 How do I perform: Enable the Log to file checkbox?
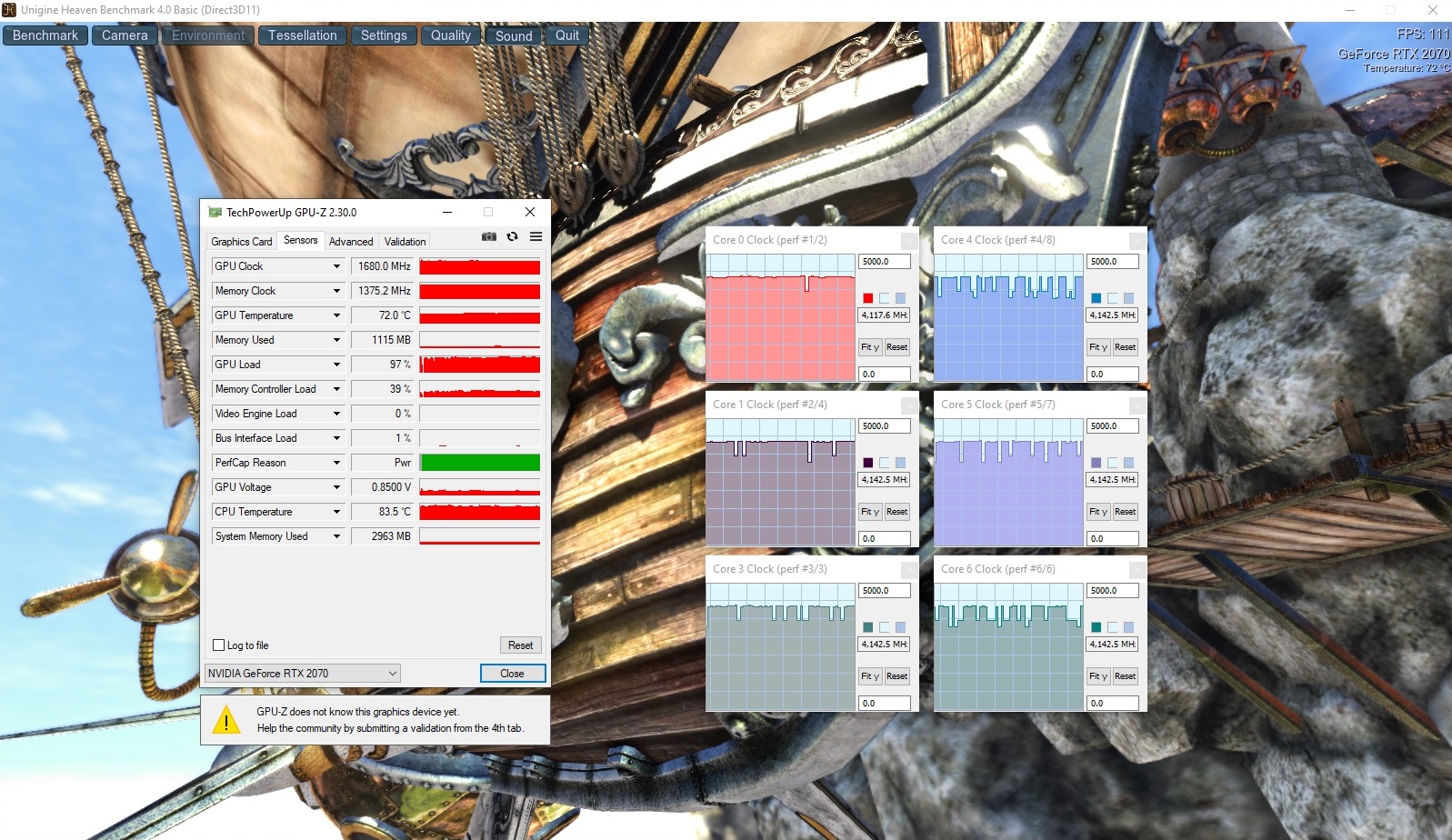(x=218, y=645)
